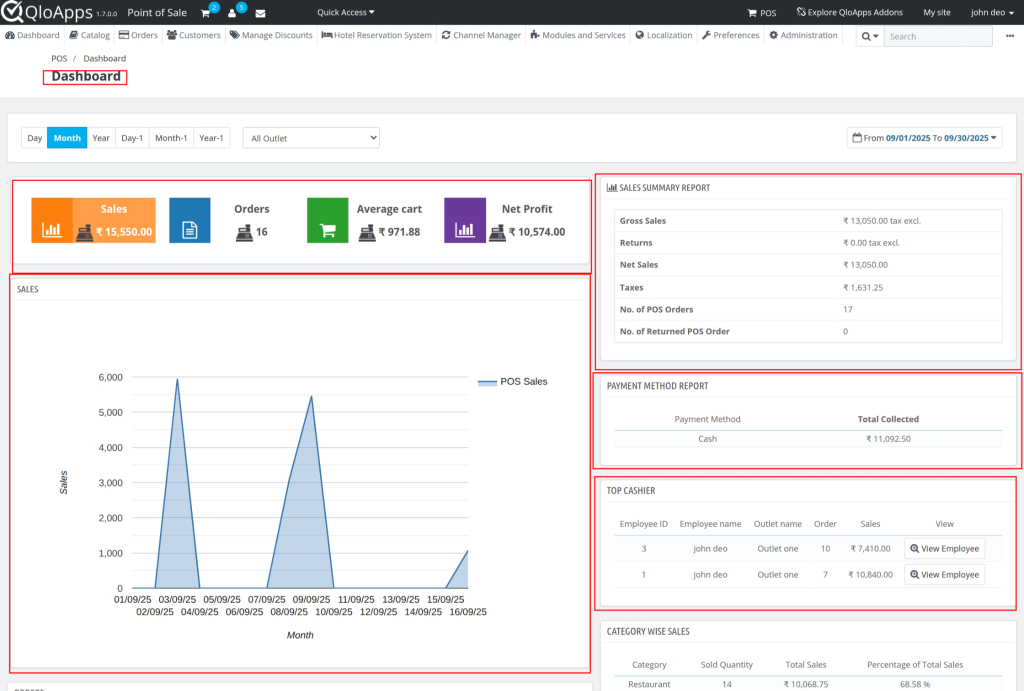Select the Month period filter
This screenshot has width=1024, height=691.
coord(67,138)
